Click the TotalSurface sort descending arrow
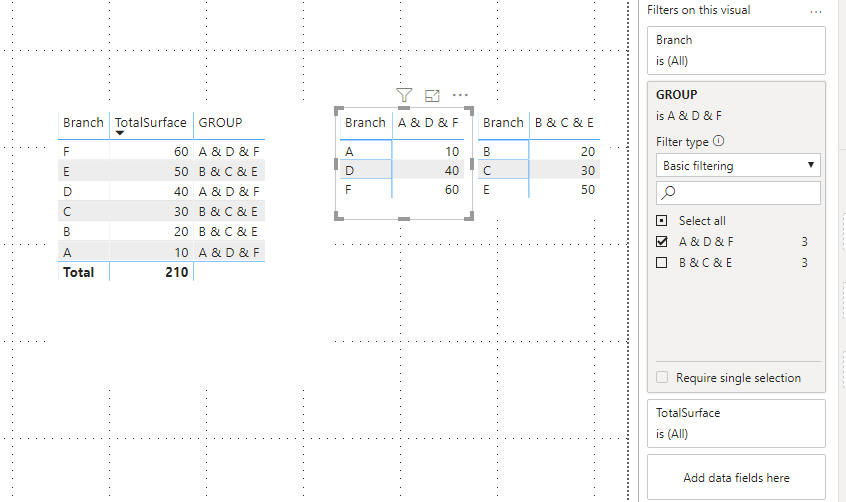Image resolution: width=846 pixels, height=502 pixels. tap(120, 133)
